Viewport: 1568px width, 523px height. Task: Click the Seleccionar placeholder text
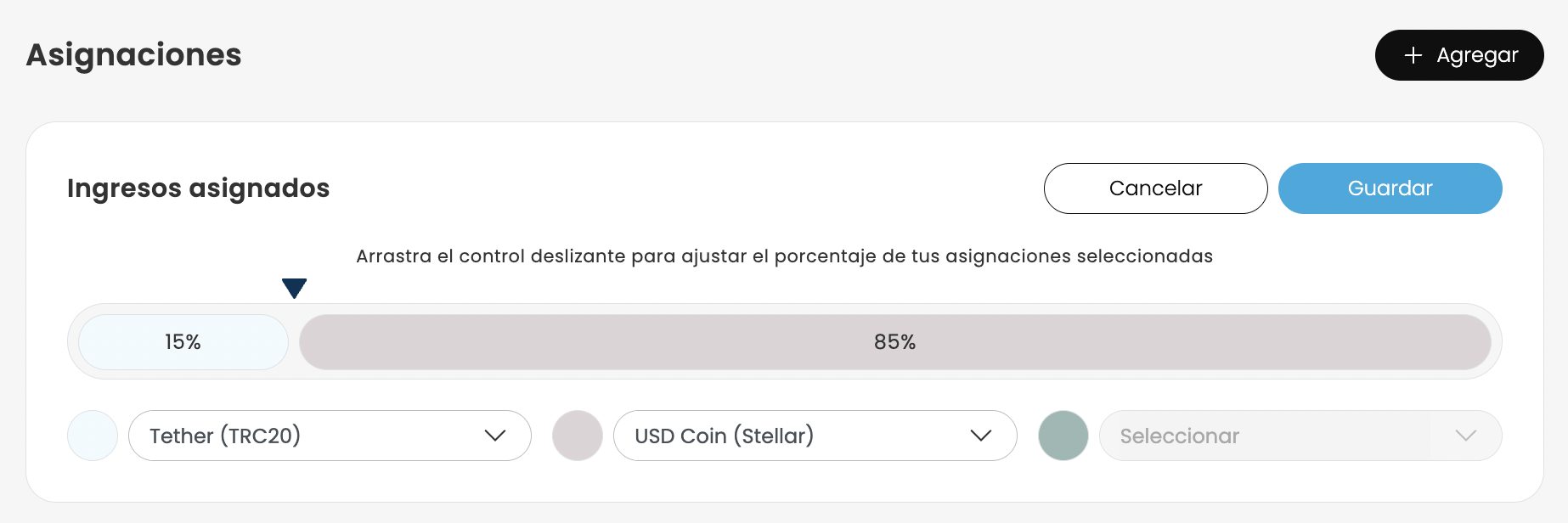point(1179,436)
